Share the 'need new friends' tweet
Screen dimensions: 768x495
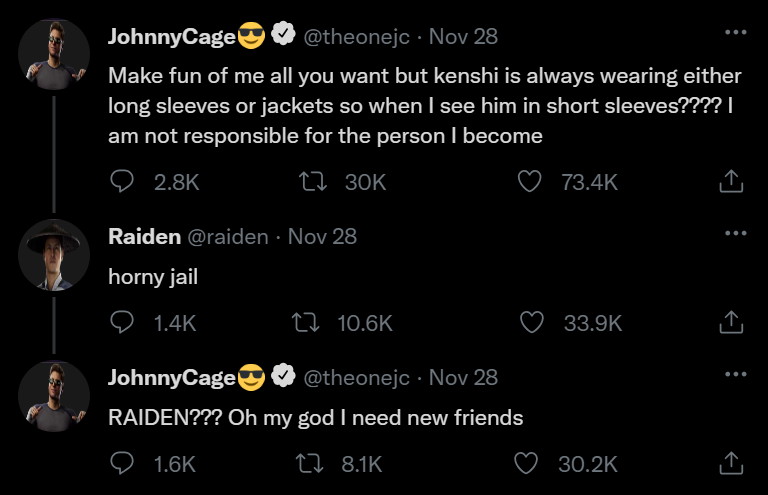click(731, 464)
